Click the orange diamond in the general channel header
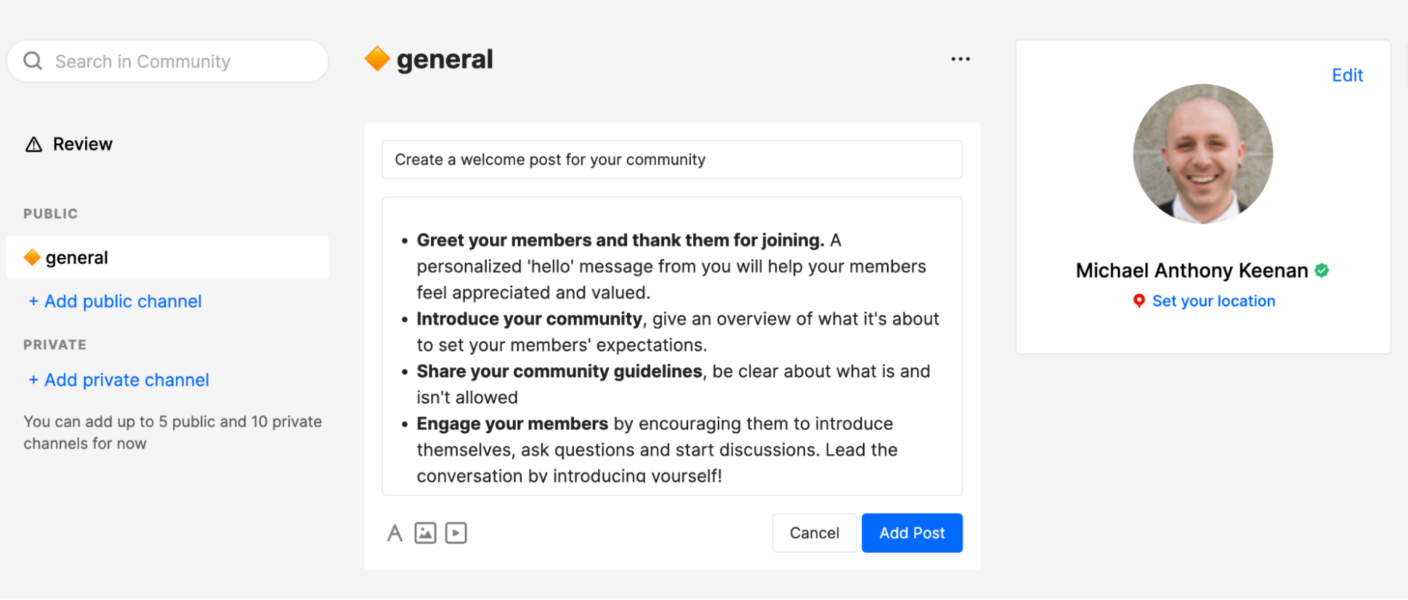1408x600 pixels. [x=376, y=58]
